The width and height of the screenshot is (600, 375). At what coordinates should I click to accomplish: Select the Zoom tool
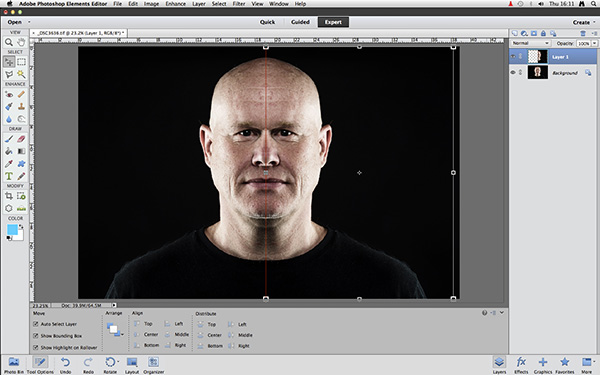(9, 42)
